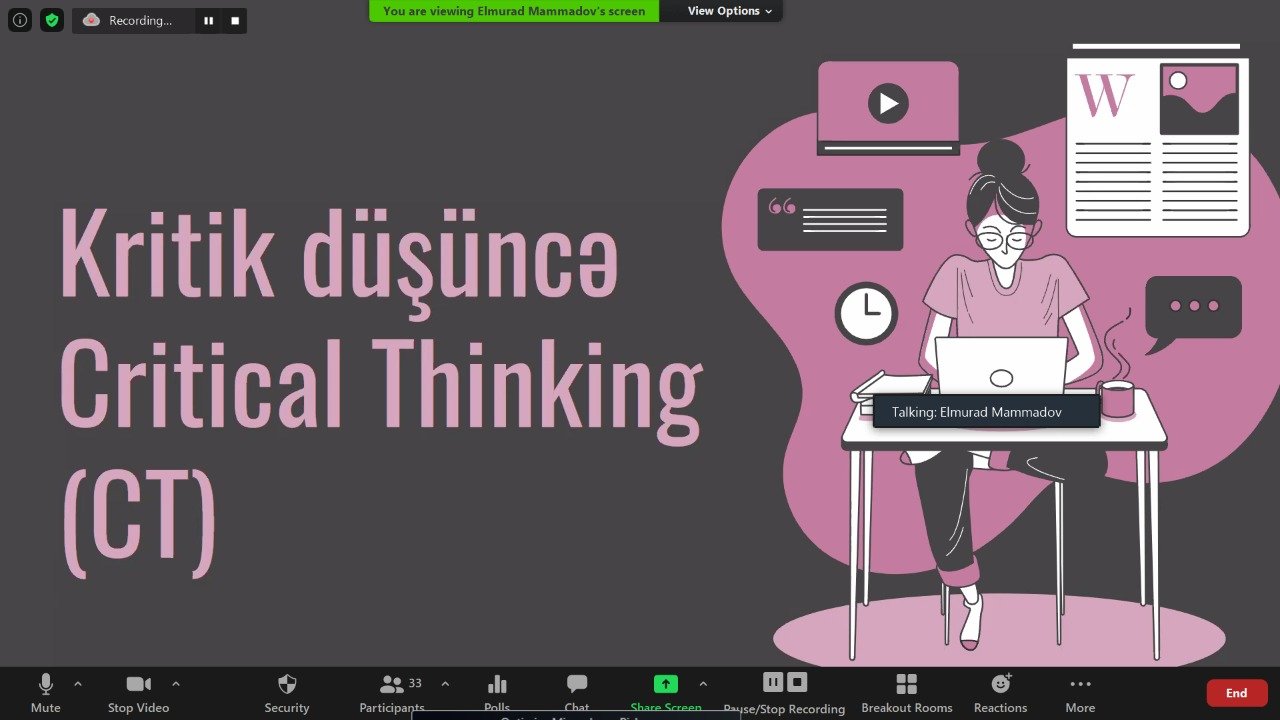Stop recording from the top recording indicator

coord(235,20)
